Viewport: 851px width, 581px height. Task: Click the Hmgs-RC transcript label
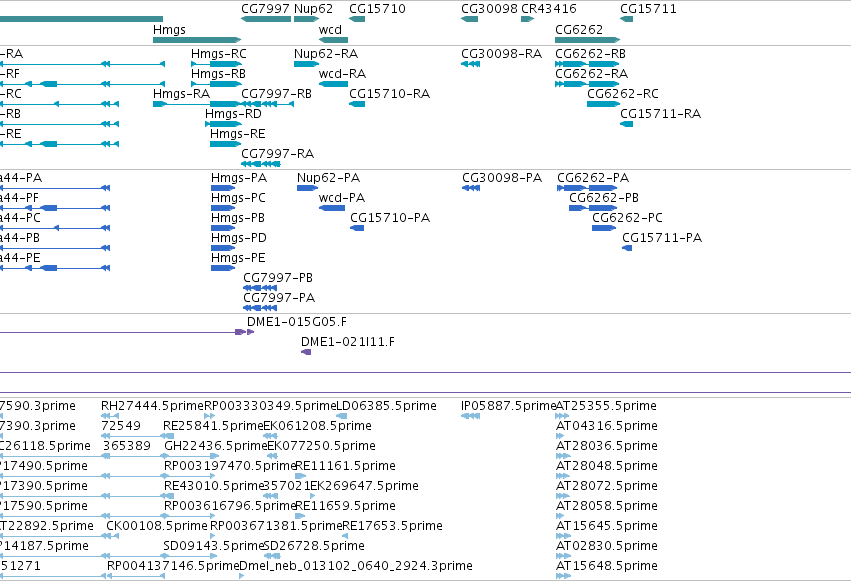point(219,54)
